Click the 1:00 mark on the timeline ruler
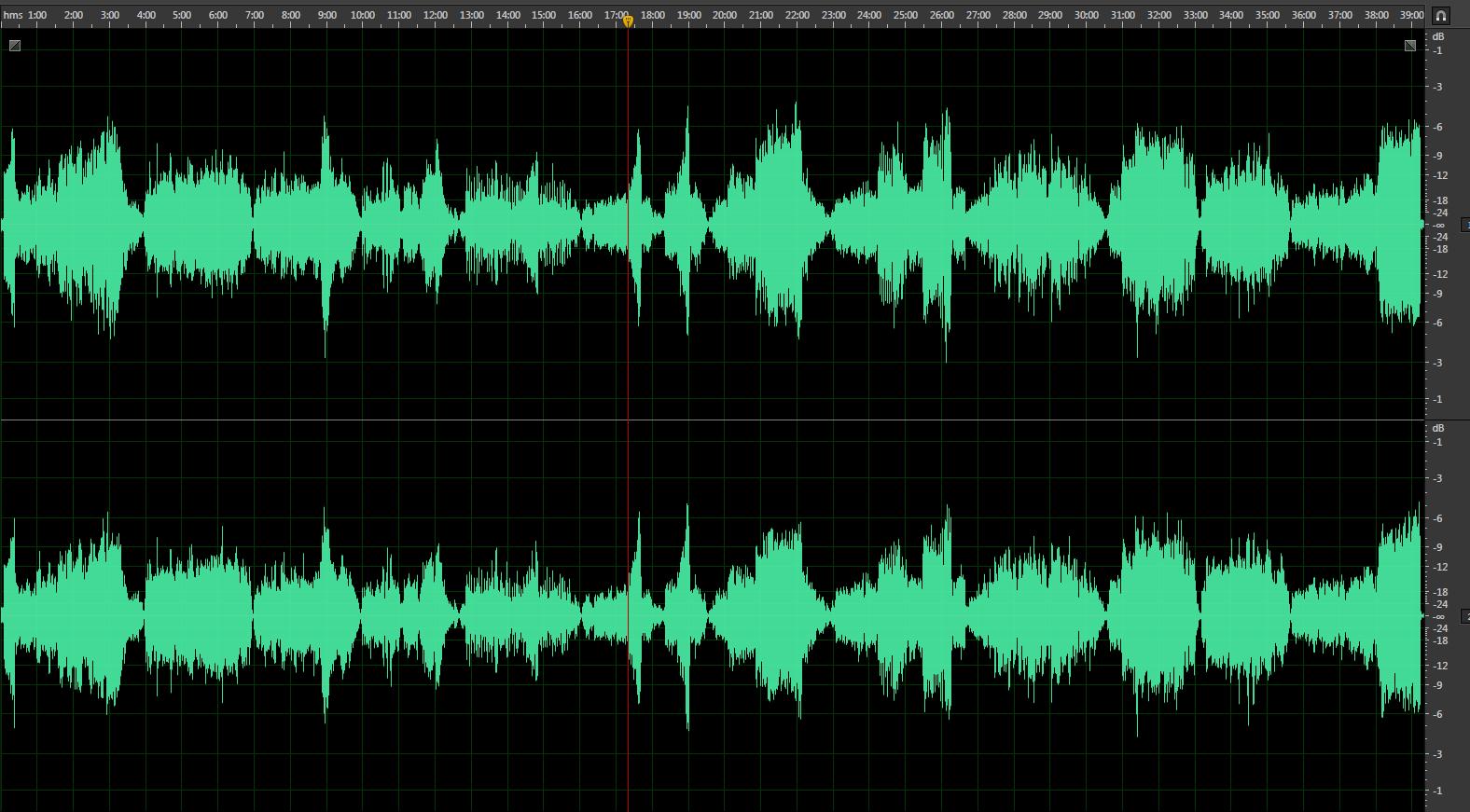The image size is (1470, 812). (x=37, y=15)
